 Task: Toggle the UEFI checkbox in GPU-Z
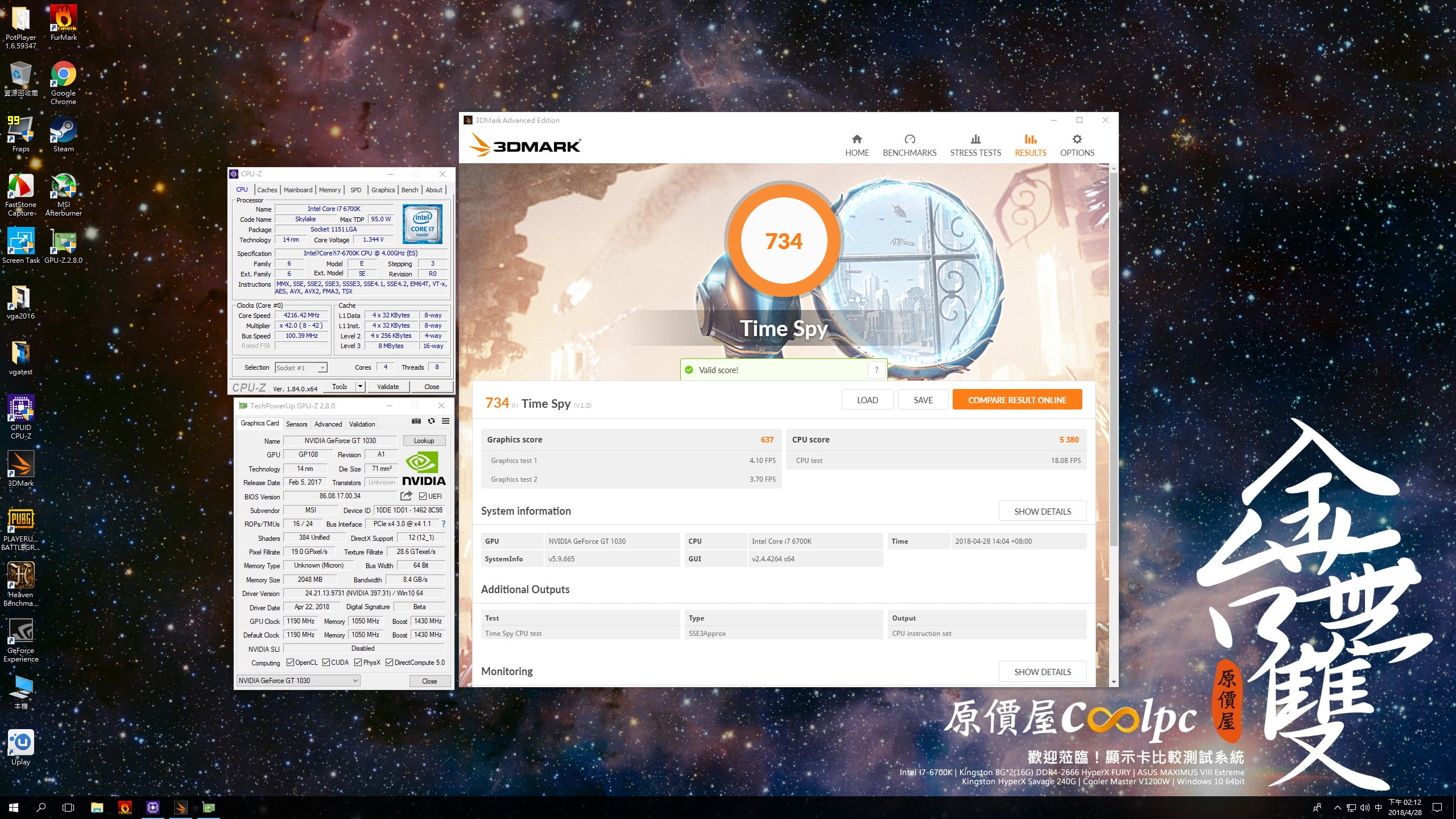pyautogui.click(x=423, y=496)
